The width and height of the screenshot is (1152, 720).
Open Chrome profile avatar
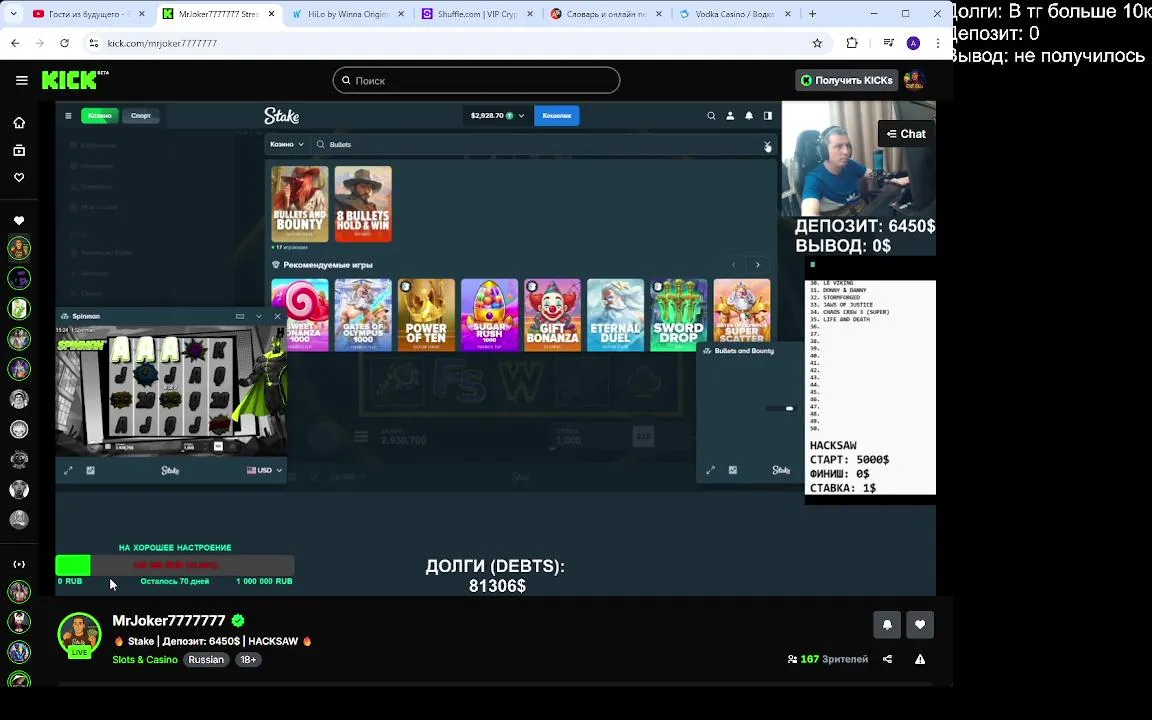913,43
